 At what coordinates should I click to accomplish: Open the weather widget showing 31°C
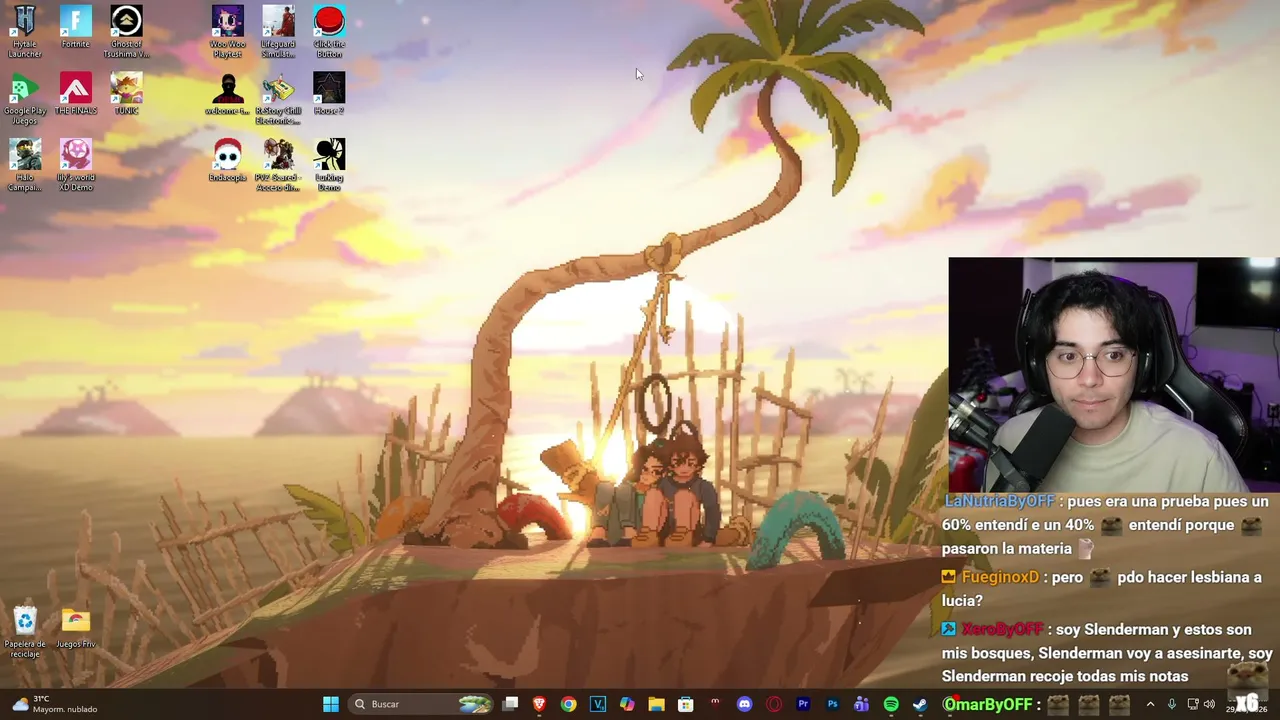tap(55, 704)
